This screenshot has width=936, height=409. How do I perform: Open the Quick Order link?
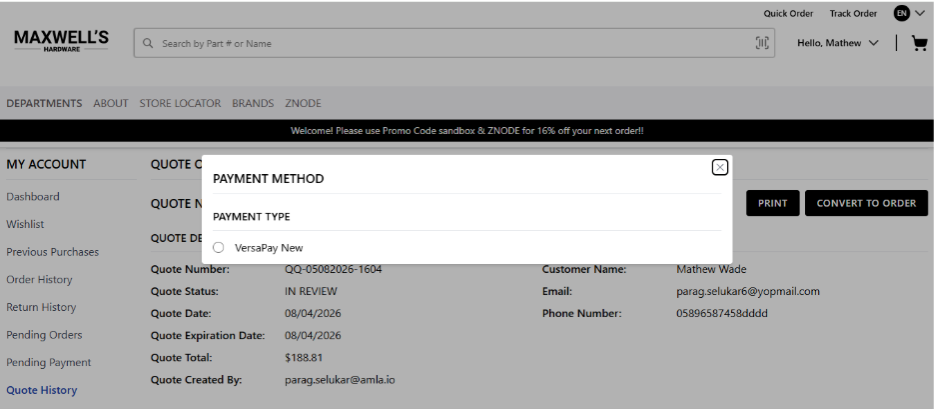pos(788,13)
